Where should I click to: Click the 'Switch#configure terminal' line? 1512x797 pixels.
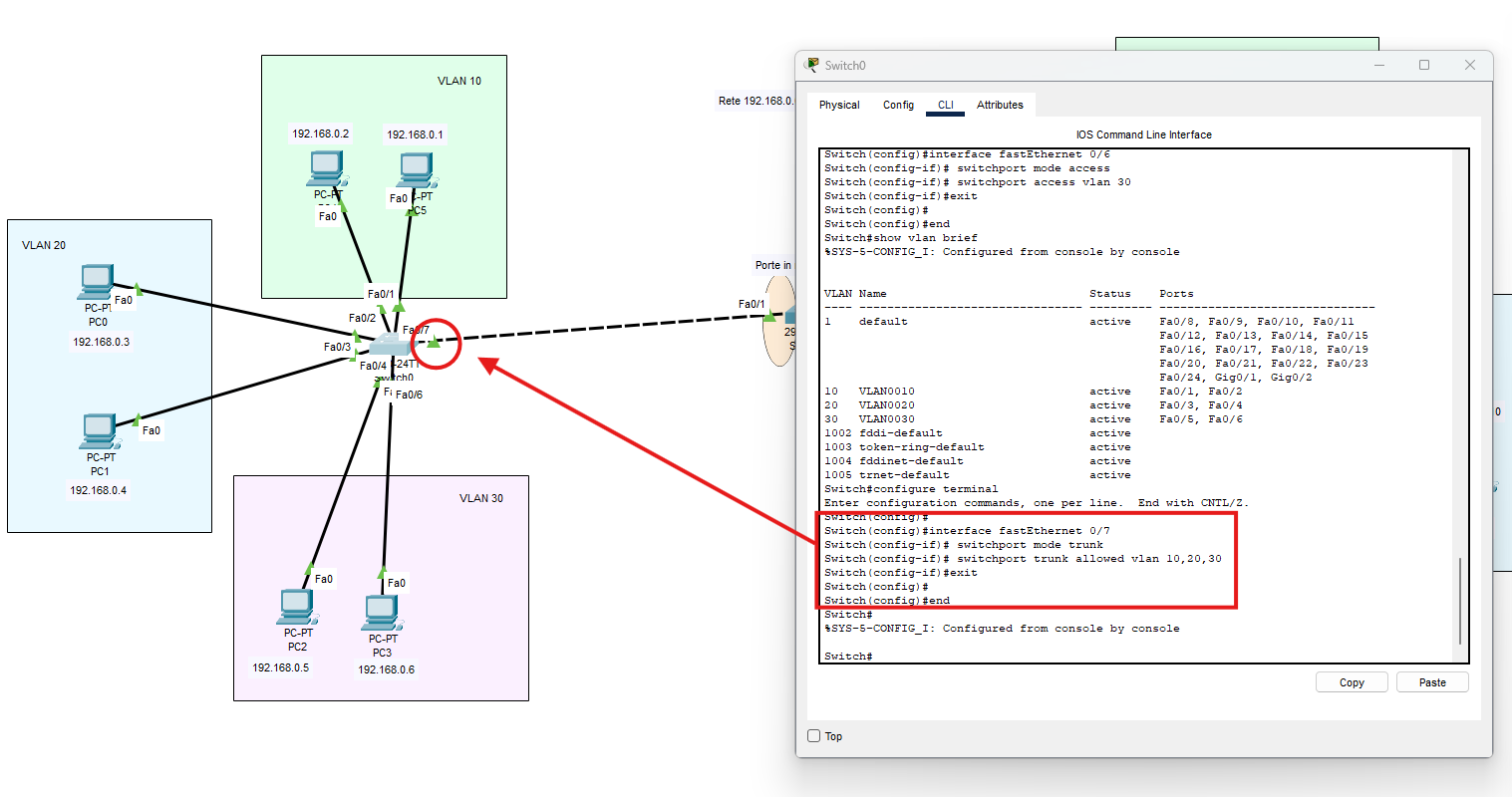click(911, 489)
